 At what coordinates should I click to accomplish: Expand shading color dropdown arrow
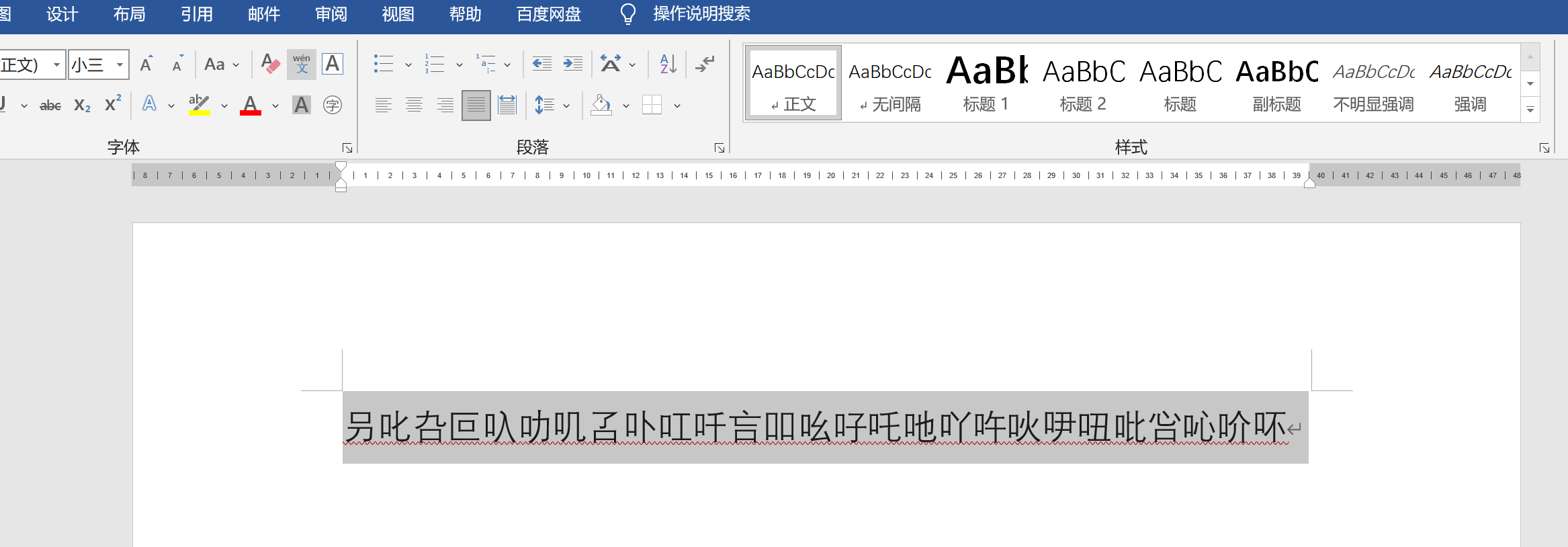626,106
